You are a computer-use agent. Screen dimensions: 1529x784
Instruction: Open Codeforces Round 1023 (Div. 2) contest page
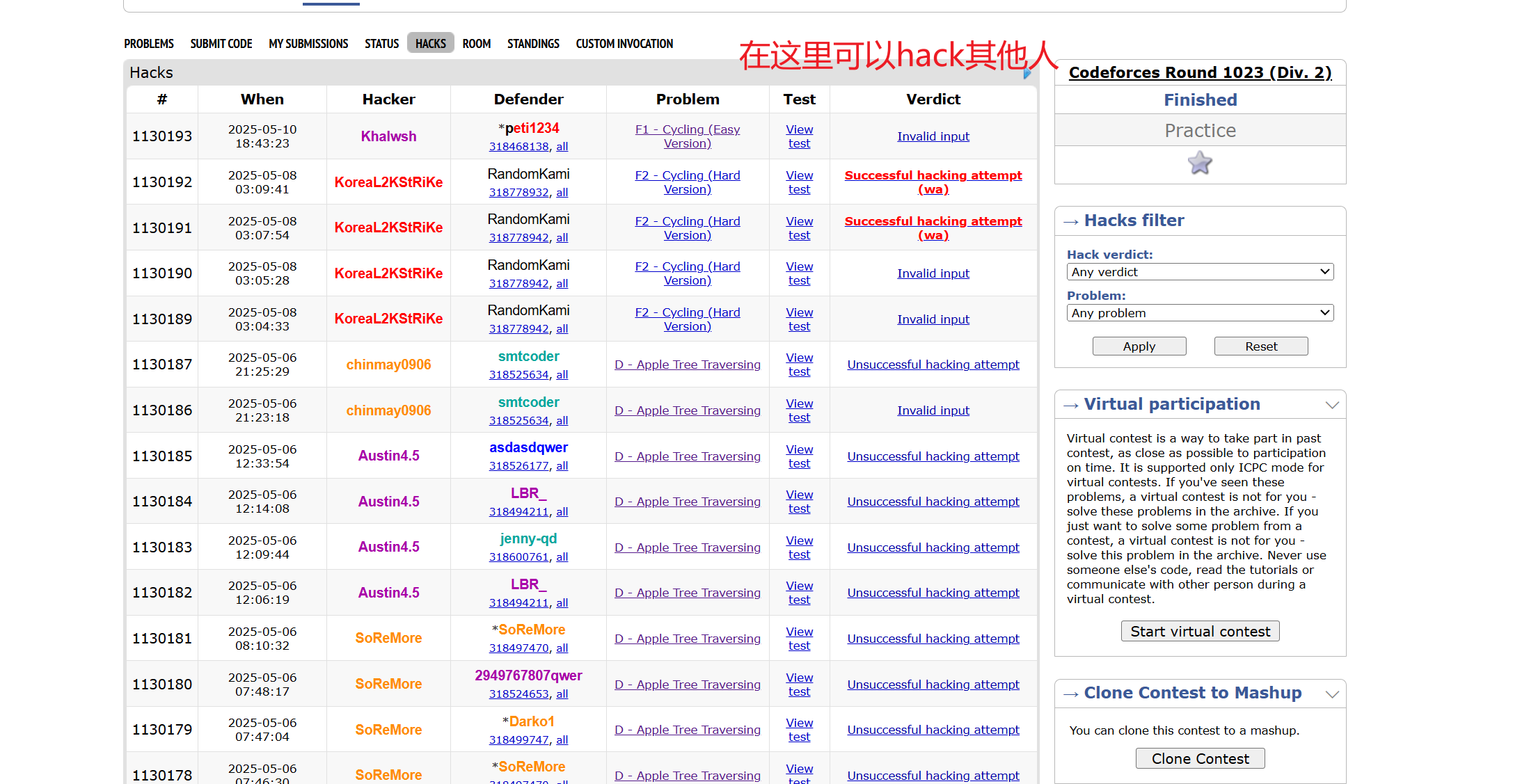pos(1200,72)
